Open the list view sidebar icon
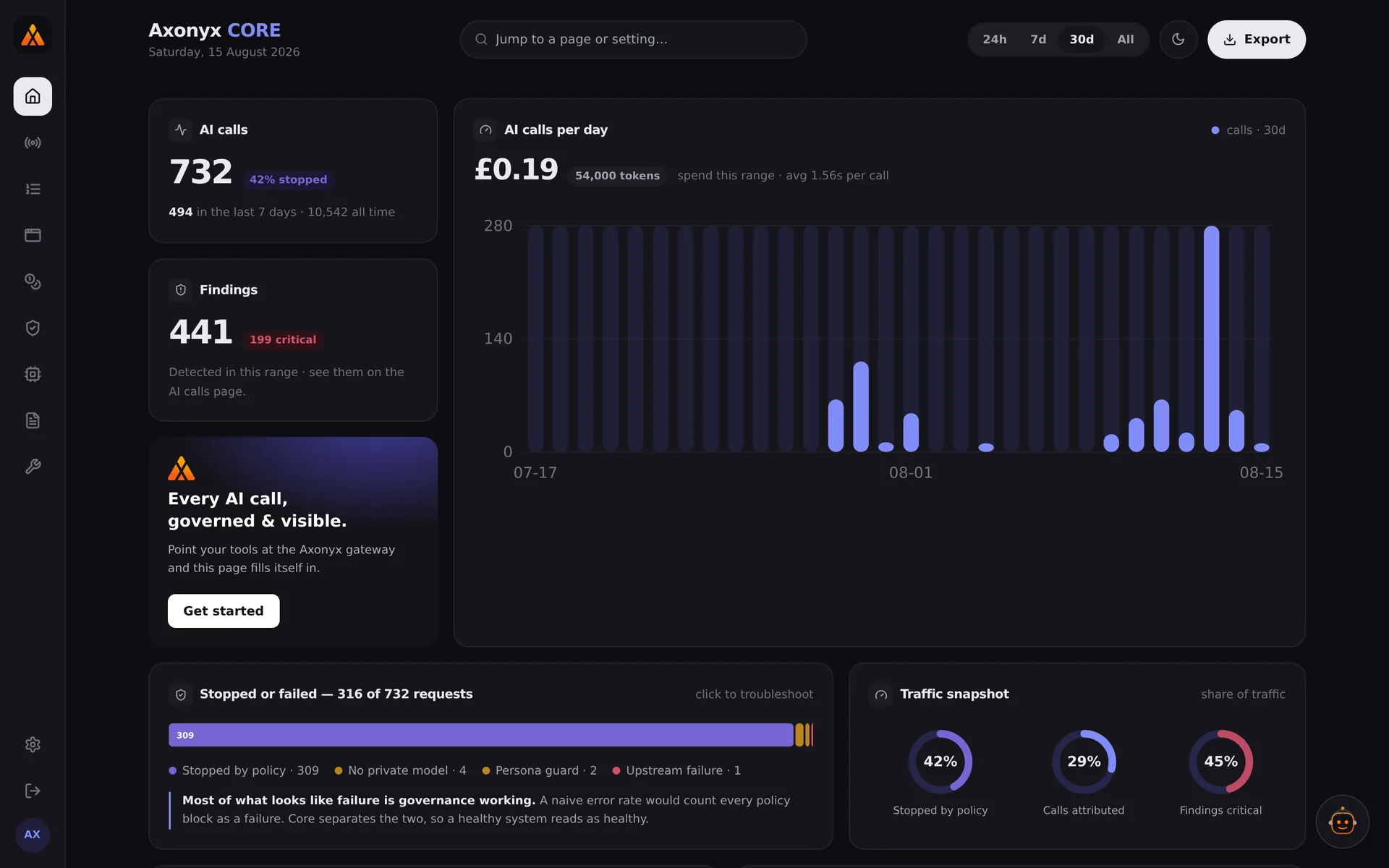 [x=33, y=189]
